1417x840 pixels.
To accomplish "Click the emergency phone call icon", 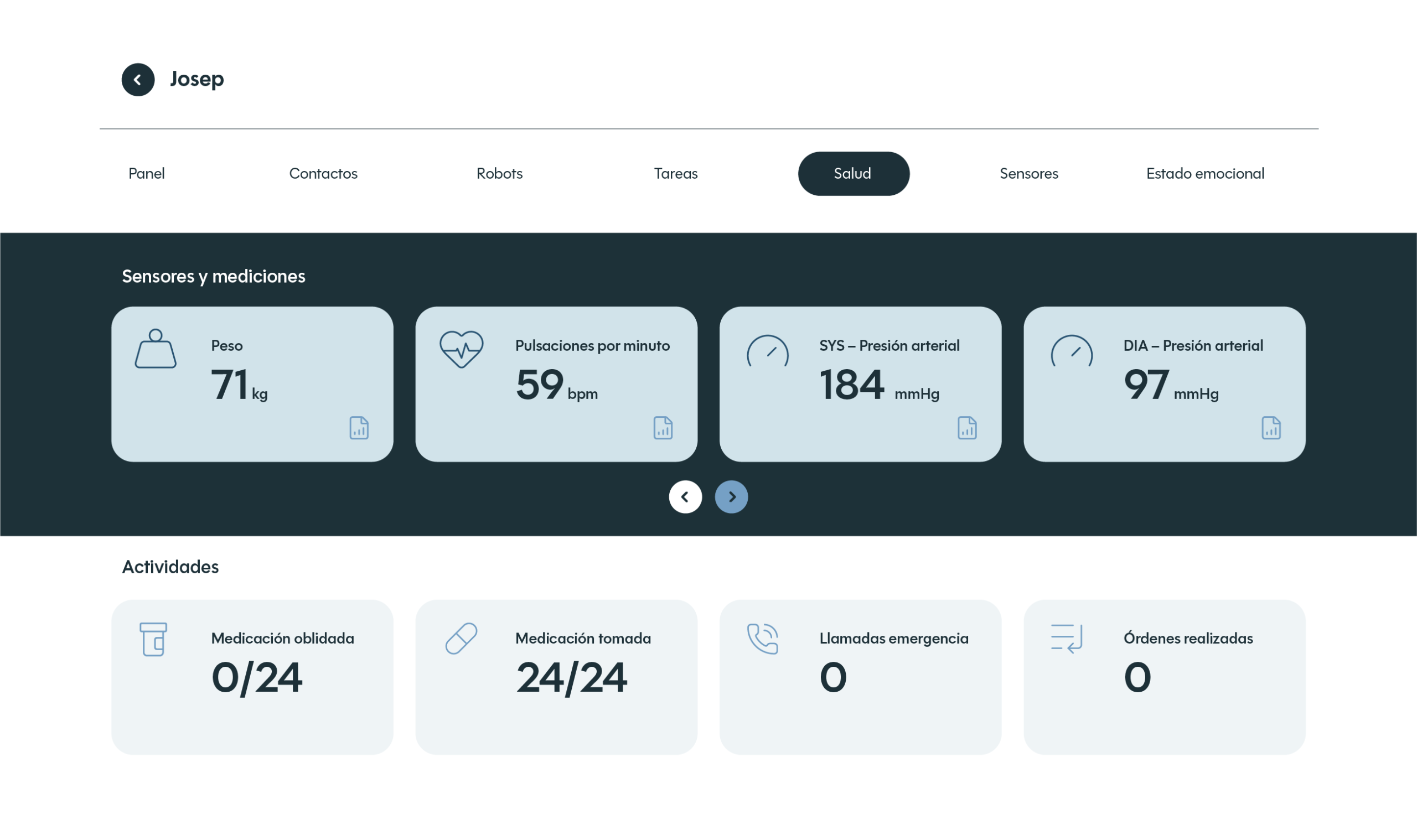I will pyautogui.click(x=763, y=639).
